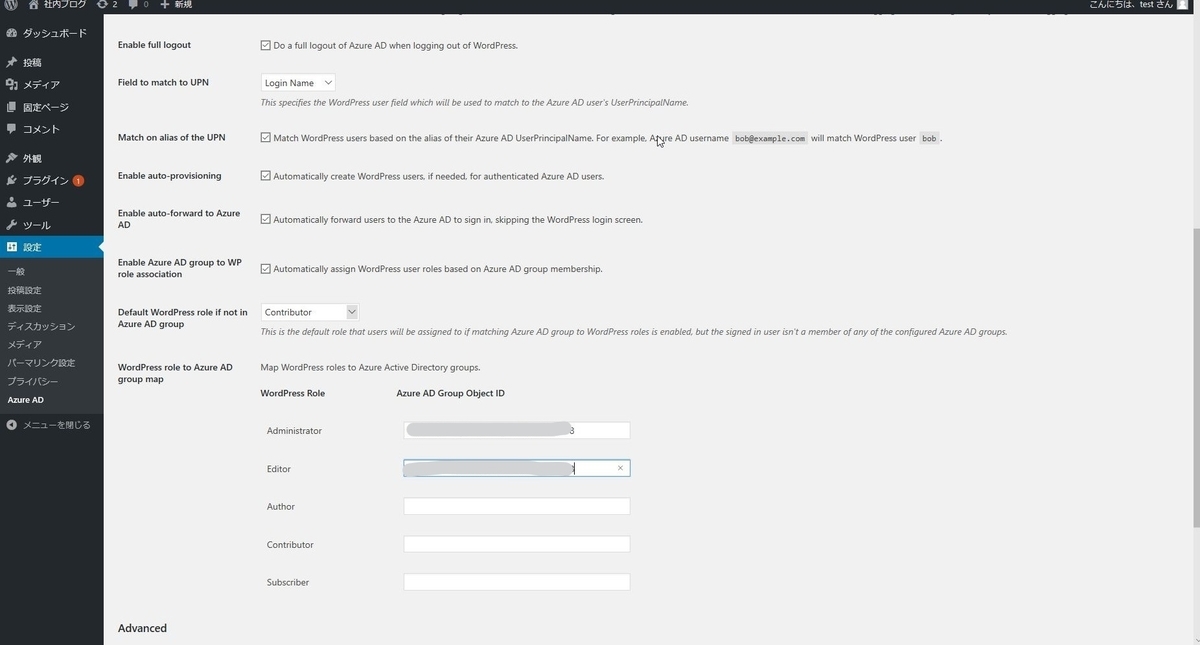Screen dimensions: 1200x645
Task: Clear the Editor group ID field with X
Action: [x=620, y=468]
